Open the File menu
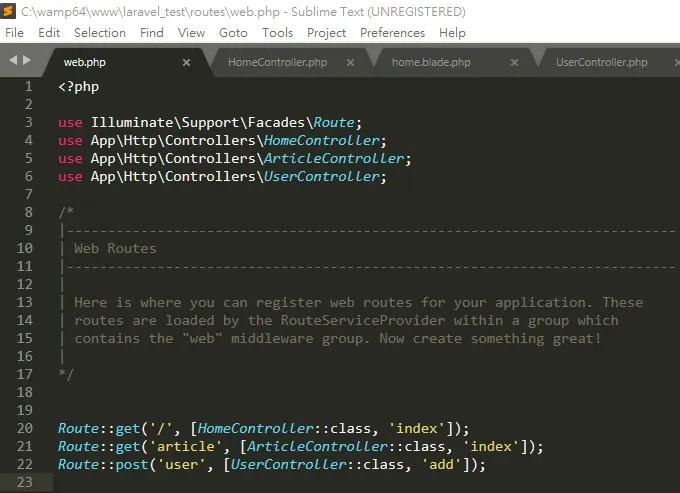The image size is (680, 493). 14,33
